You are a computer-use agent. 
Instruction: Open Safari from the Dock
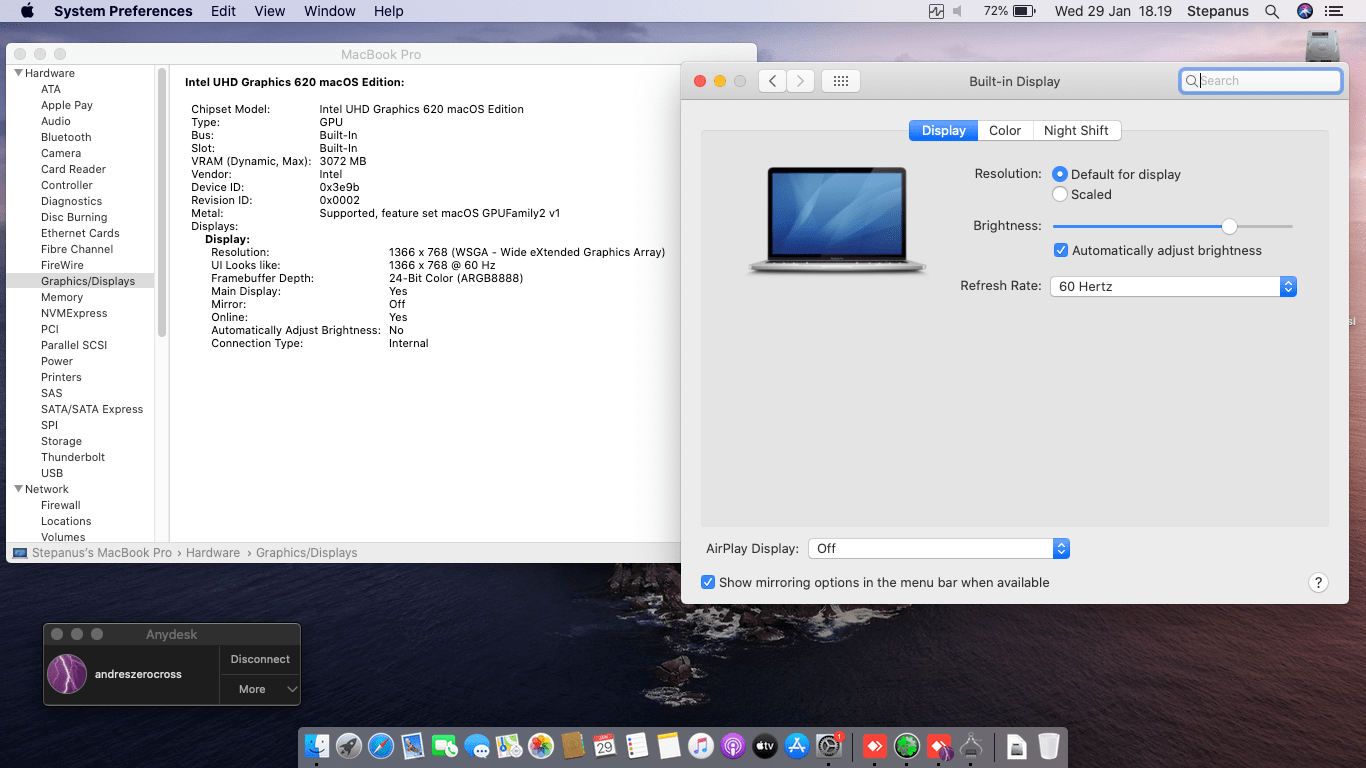(x=380, y=746)
